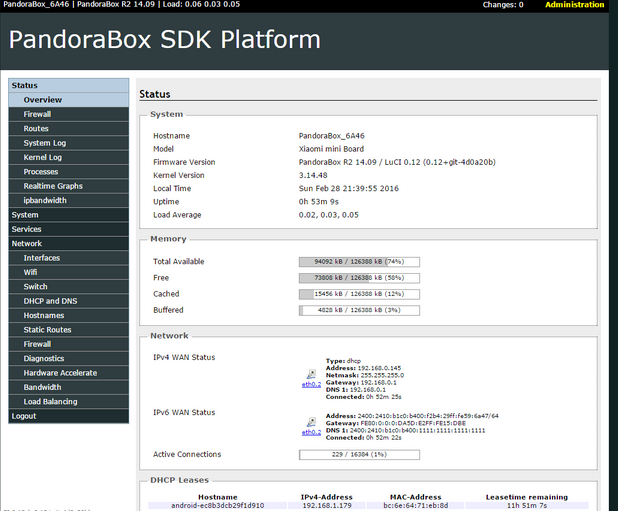Open the Firewall item under Network
Viewport: 618px width, 511px height.
point(69,344)
